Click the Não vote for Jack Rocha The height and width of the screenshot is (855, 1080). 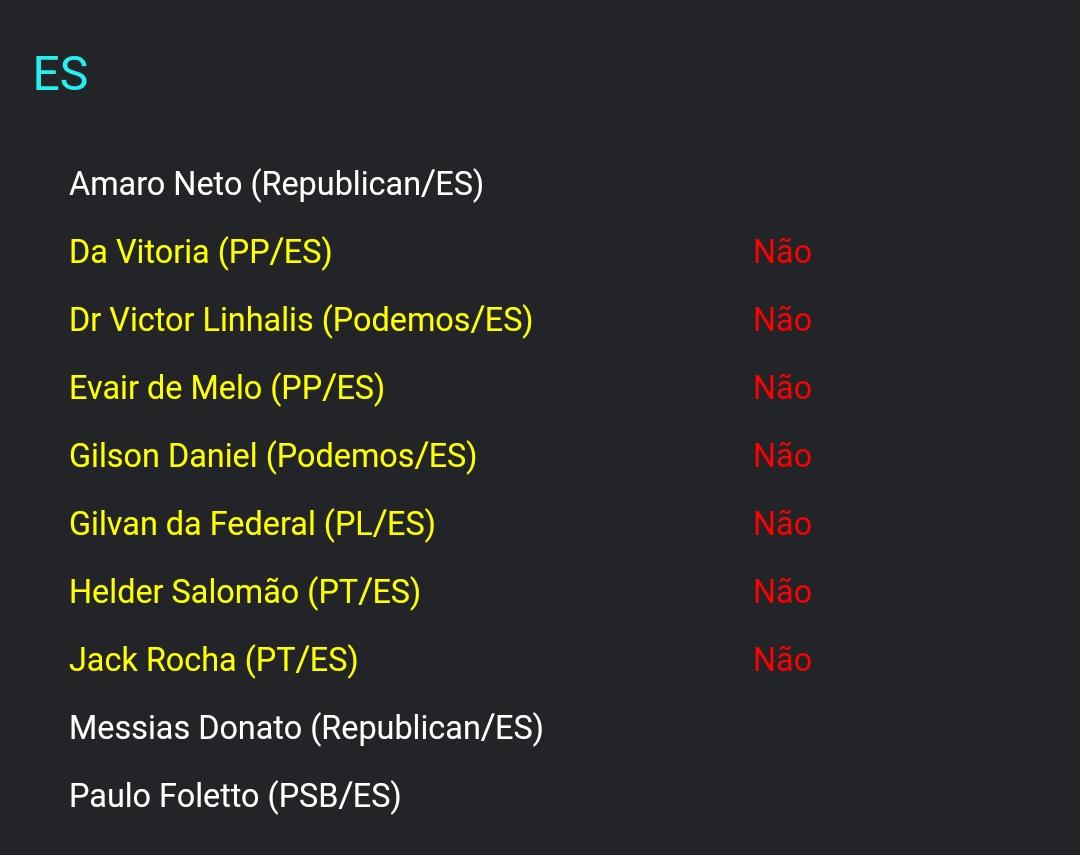point(782,660)
